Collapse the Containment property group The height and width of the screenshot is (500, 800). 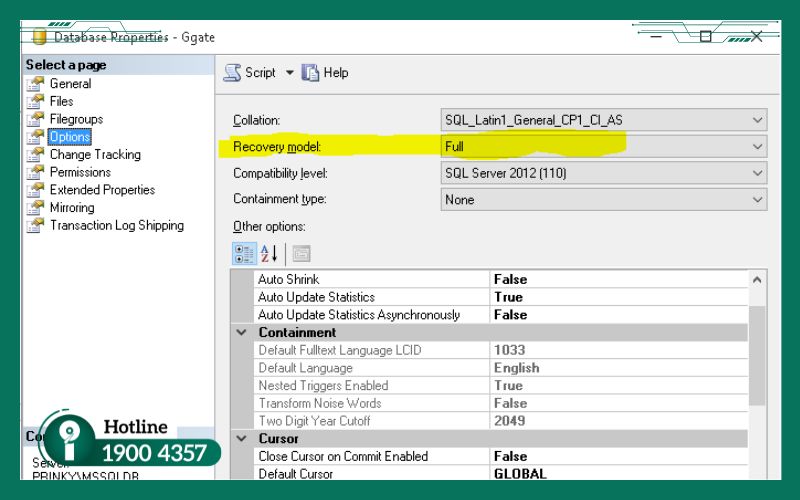click(x=241, y=332)
